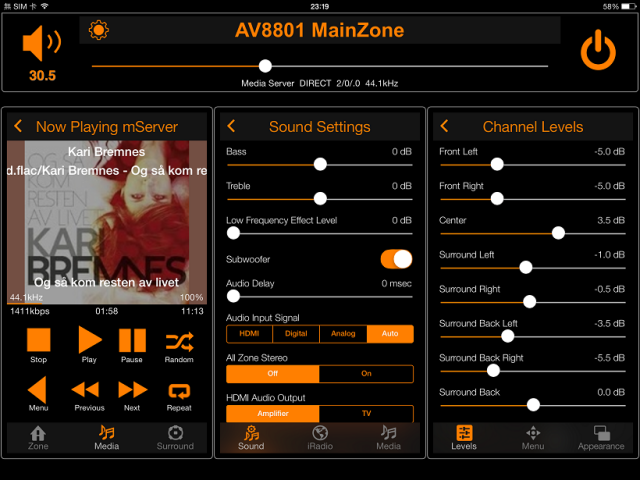
Task: Set All Zone Stereo to On
Action: tap(366, 374)
